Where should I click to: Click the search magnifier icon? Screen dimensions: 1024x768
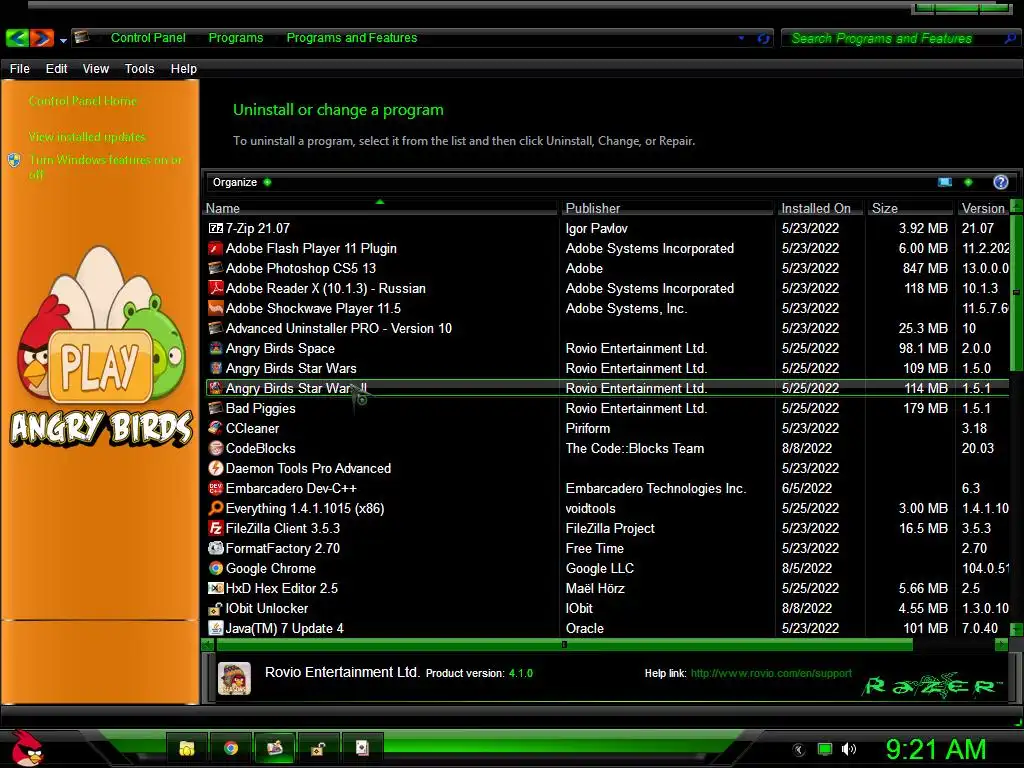[x=1010, y=39]
